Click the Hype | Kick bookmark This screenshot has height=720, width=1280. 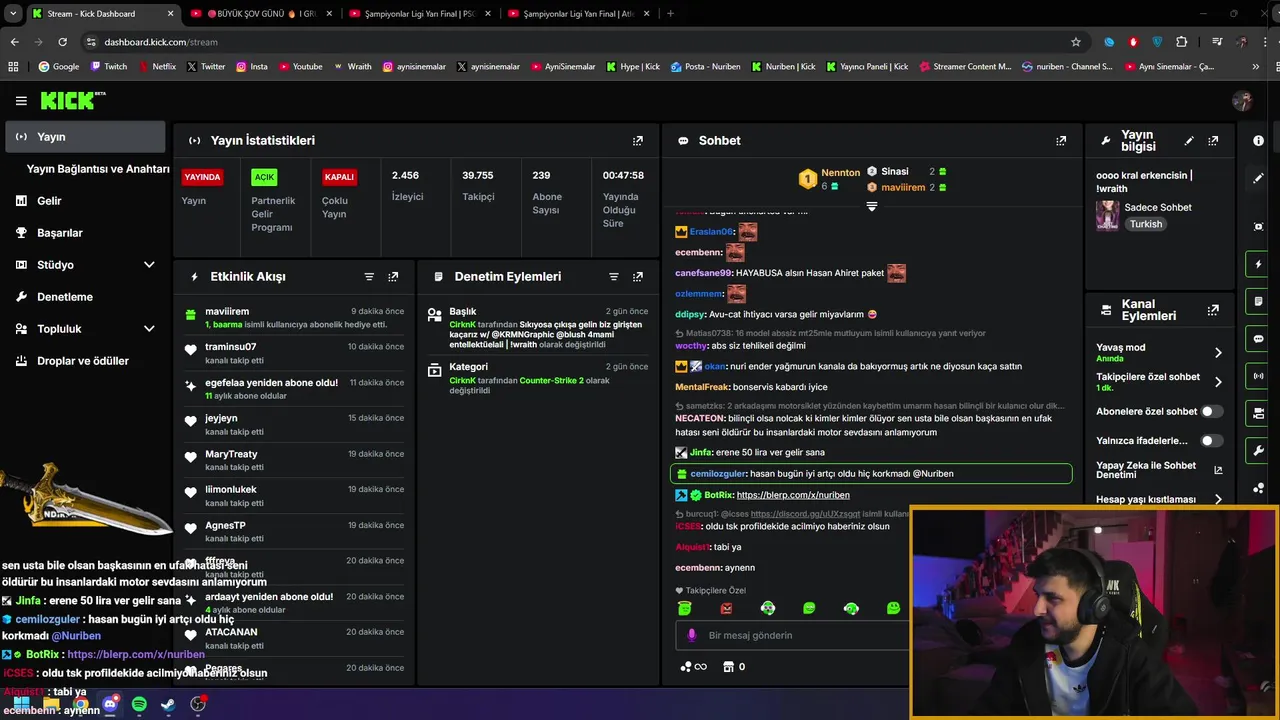click(x=633, y=67)
